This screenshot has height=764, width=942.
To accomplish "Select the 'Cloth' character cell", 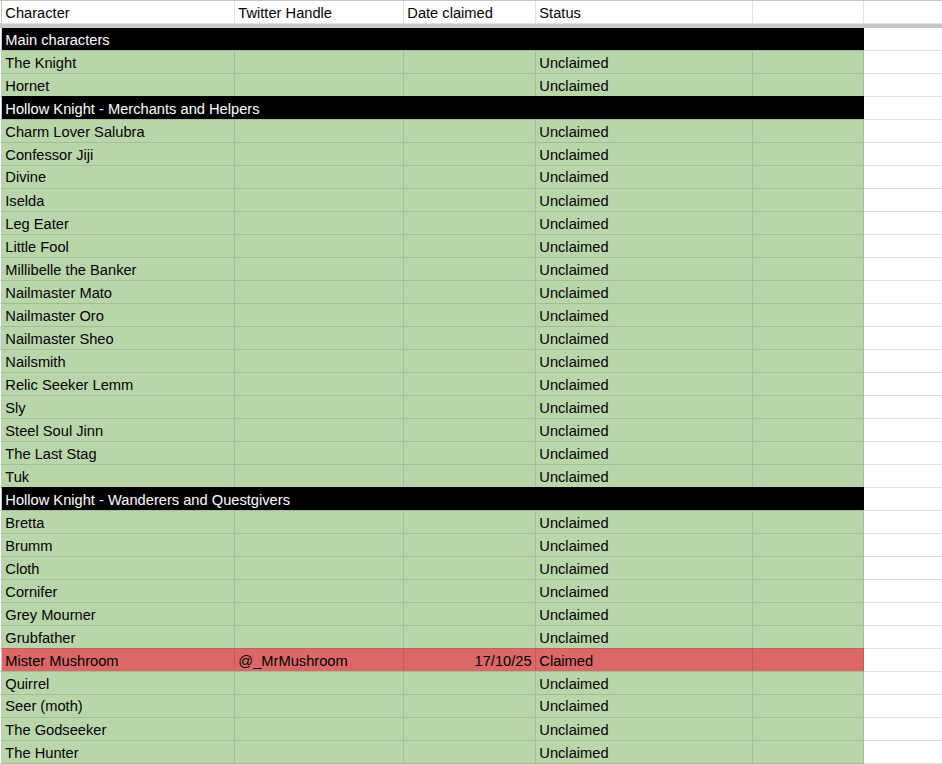I will (x=118, y=568).
